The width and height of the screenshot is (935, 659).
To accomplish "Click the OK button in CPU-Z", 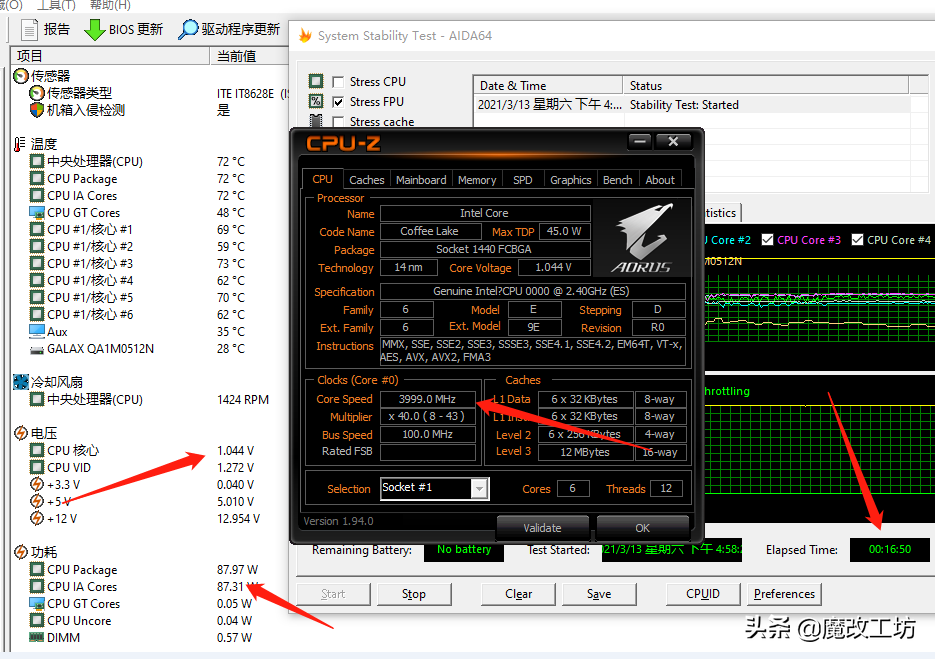I will (643, 528).
